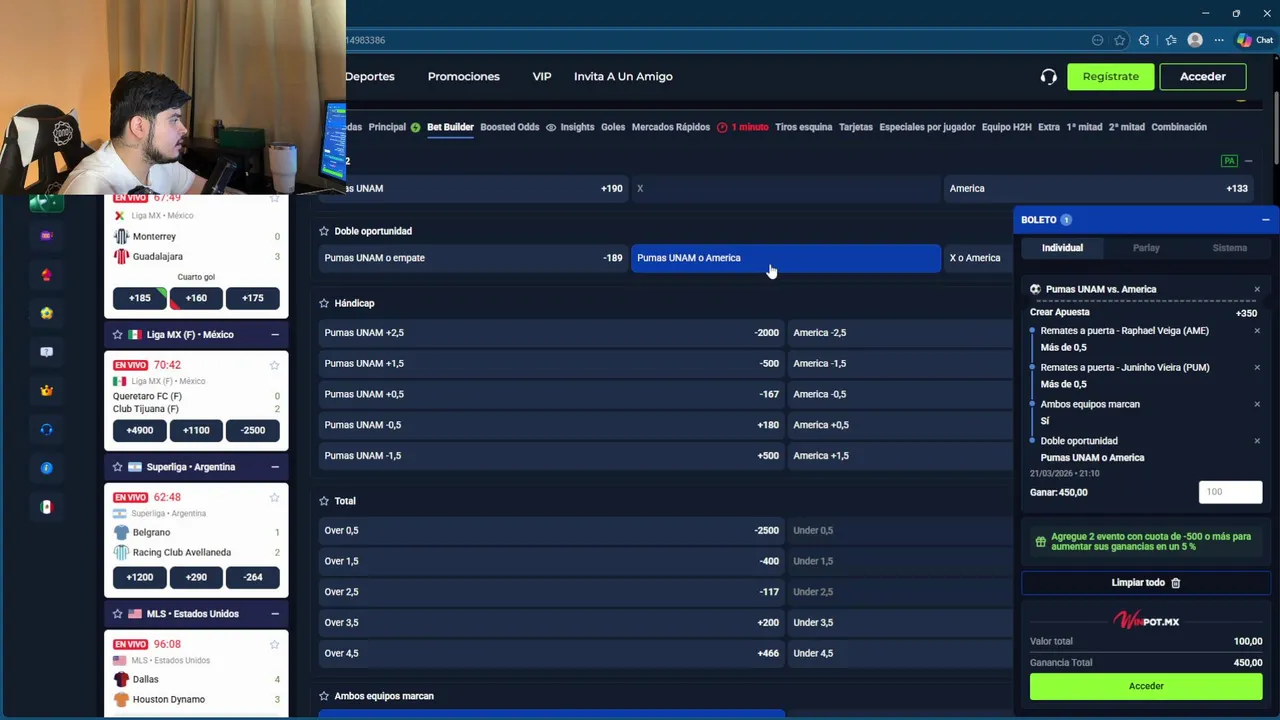Open browser extensions puzzle icon
The width and height of the screenshot is (1280, 720).
coord(1144,40)
